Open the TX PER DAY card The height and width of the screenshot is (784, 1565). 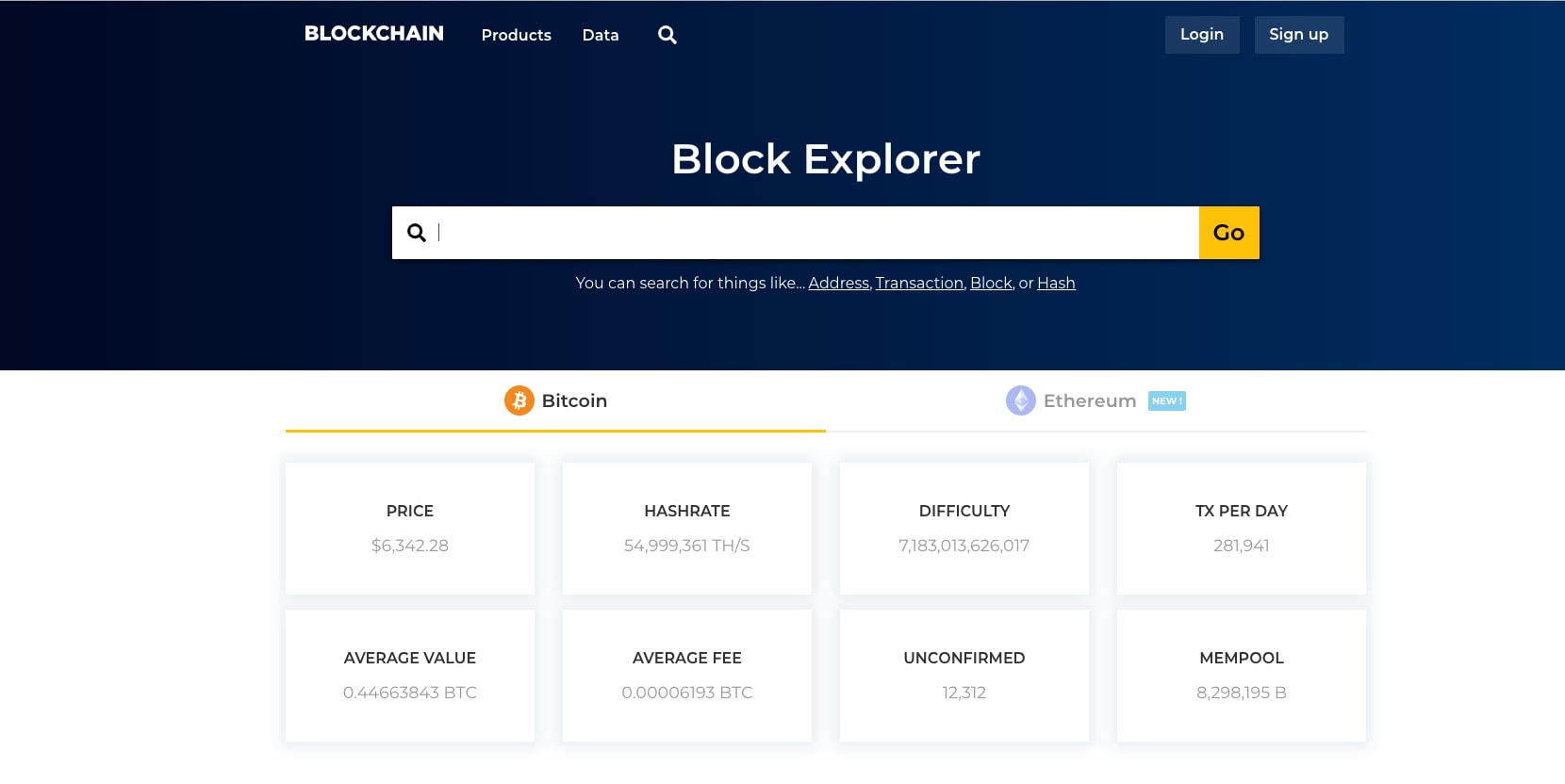[x=1242, y=528]
